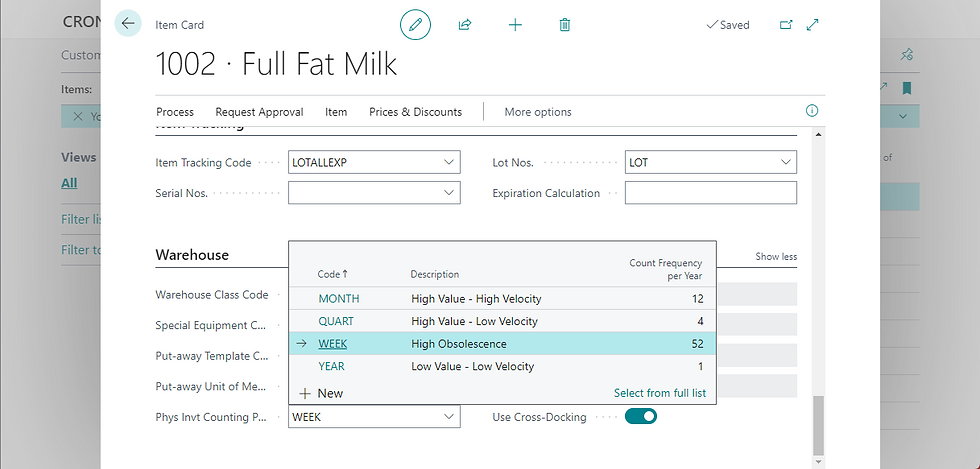980x469 pixels.
Task: Click the scroll up arrow
Action: click(819, 135)
